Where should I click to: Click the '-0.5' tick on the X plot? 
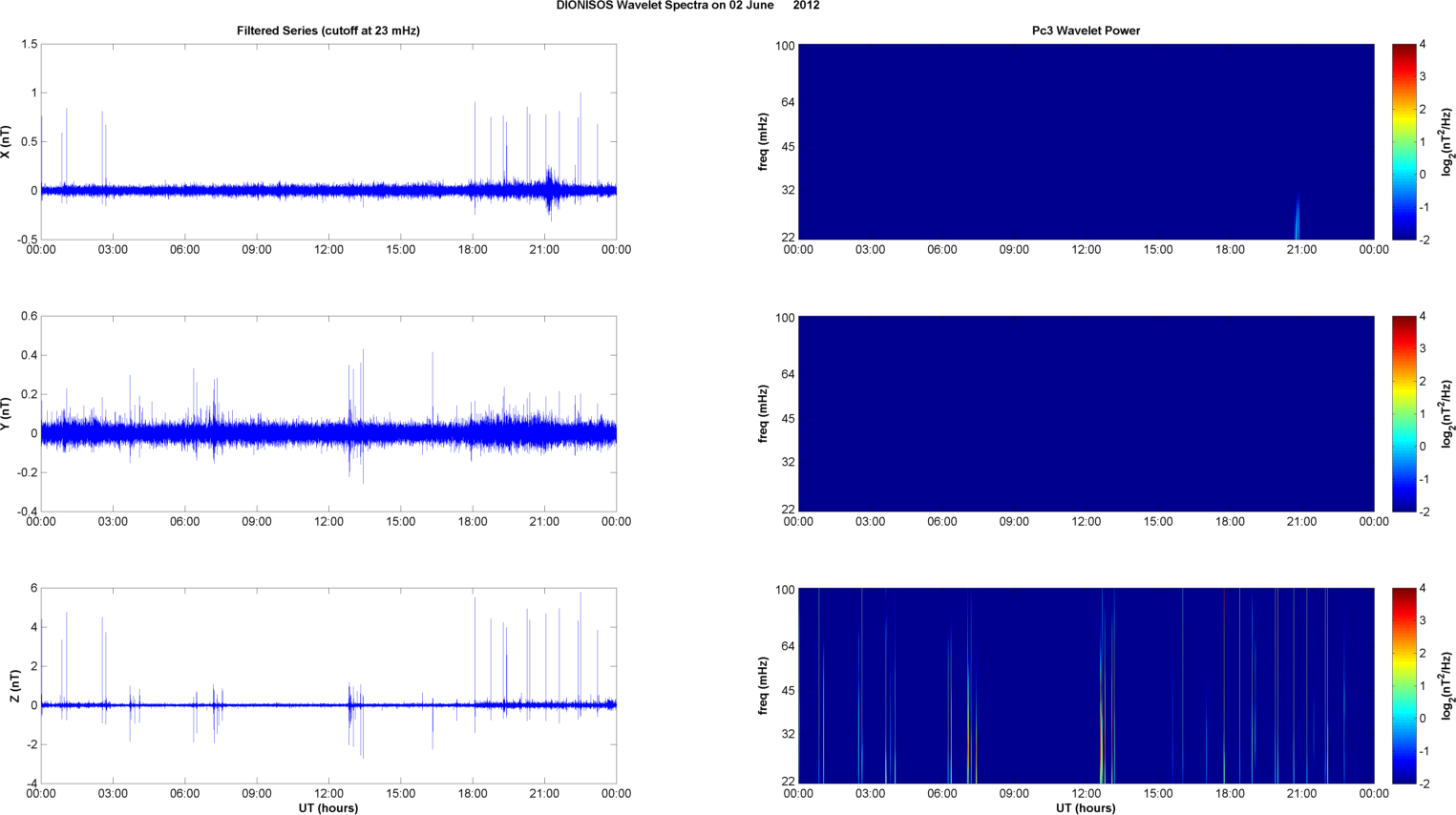(27, 240)
